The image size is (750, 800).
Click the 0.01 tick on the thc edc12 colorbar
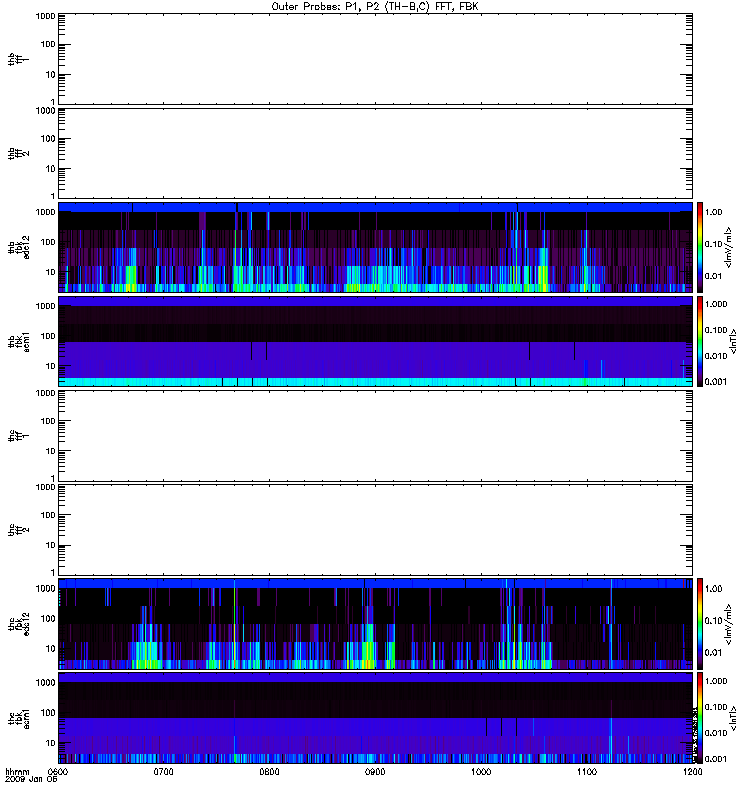(714, 653)
